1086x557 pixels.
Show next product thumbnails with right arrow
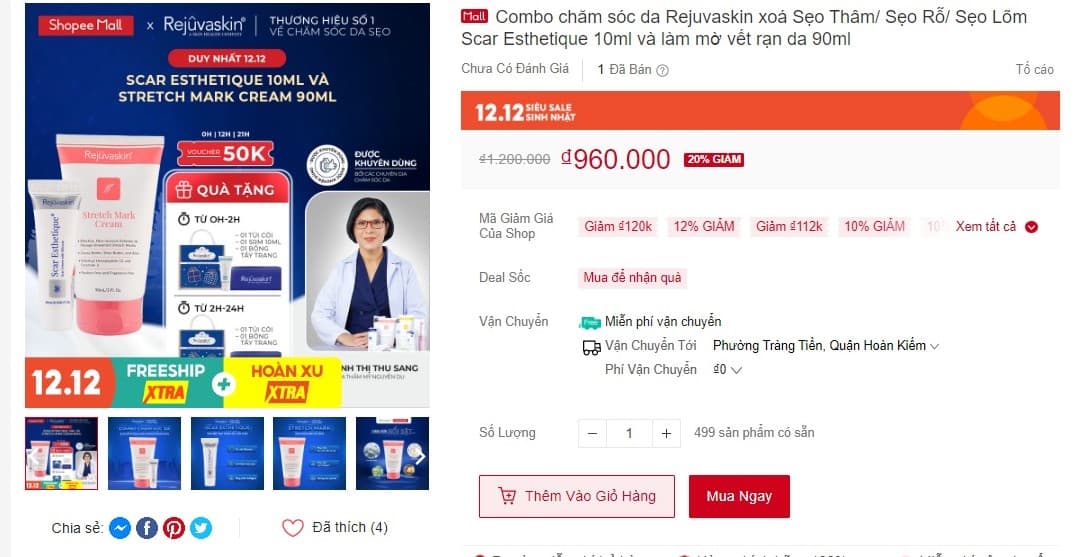[419, 457]
